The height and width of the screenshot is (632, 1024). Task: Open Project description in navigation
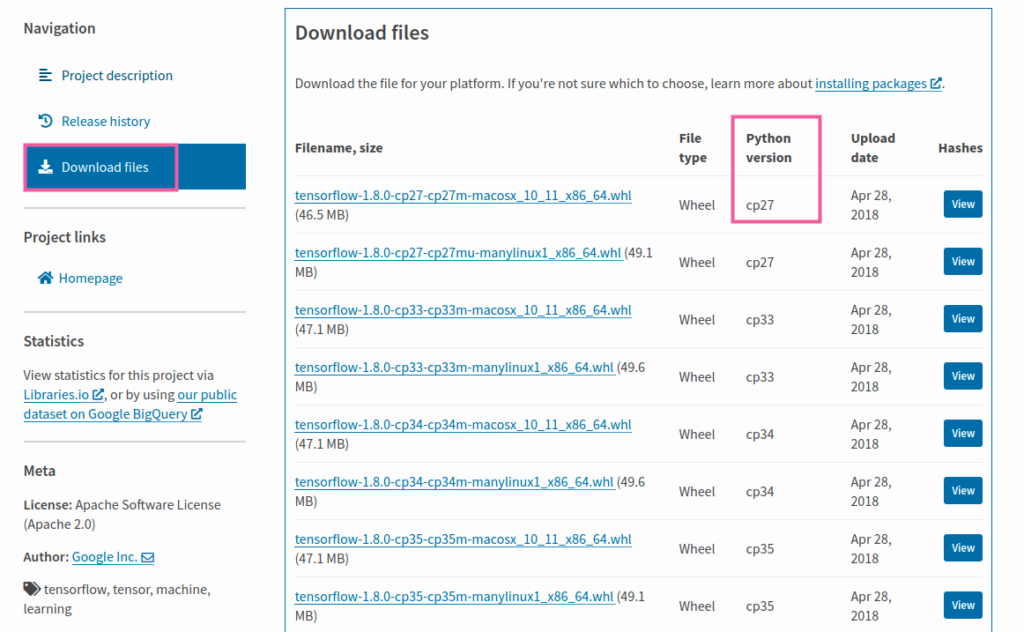pos(117,76)
